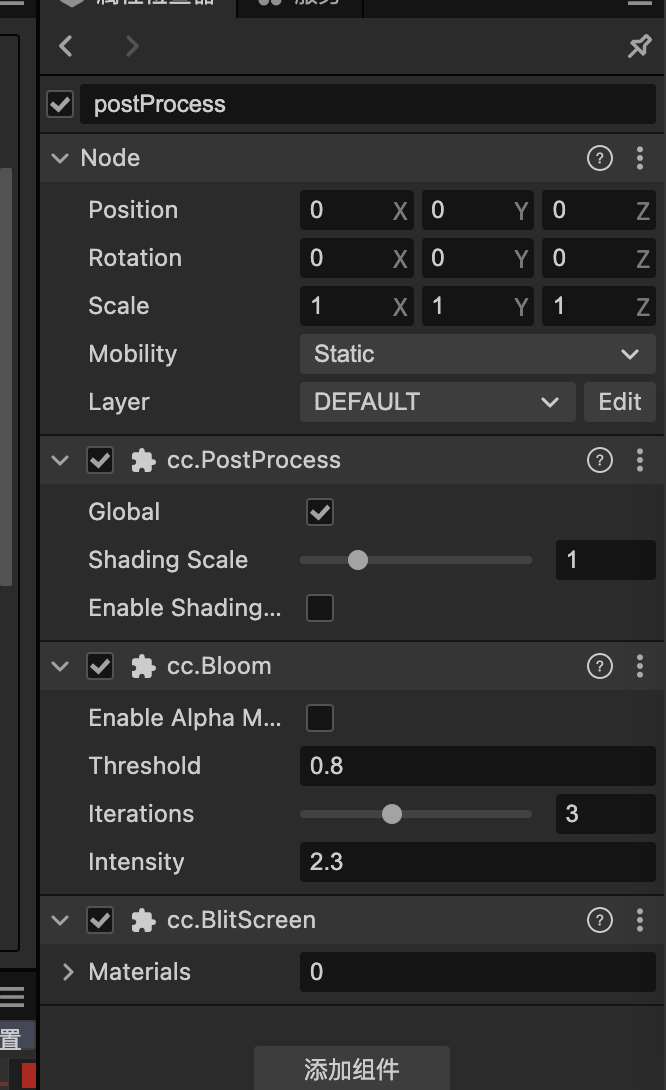
Task: Go back with the left arrow icon
Action: [66, 46]
